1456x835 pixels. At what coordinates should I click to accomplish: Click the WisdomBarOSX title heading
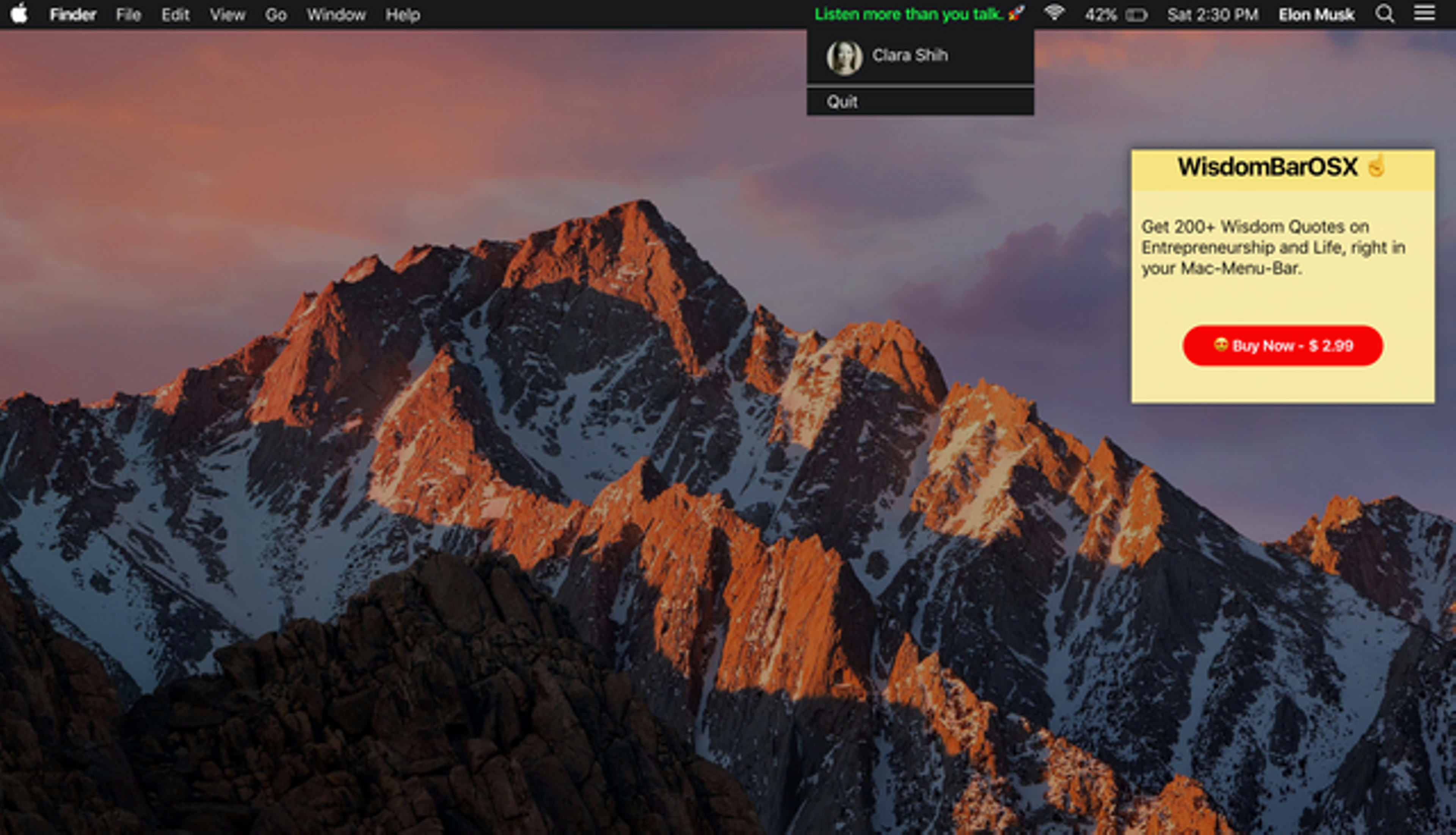[1267, 167]
